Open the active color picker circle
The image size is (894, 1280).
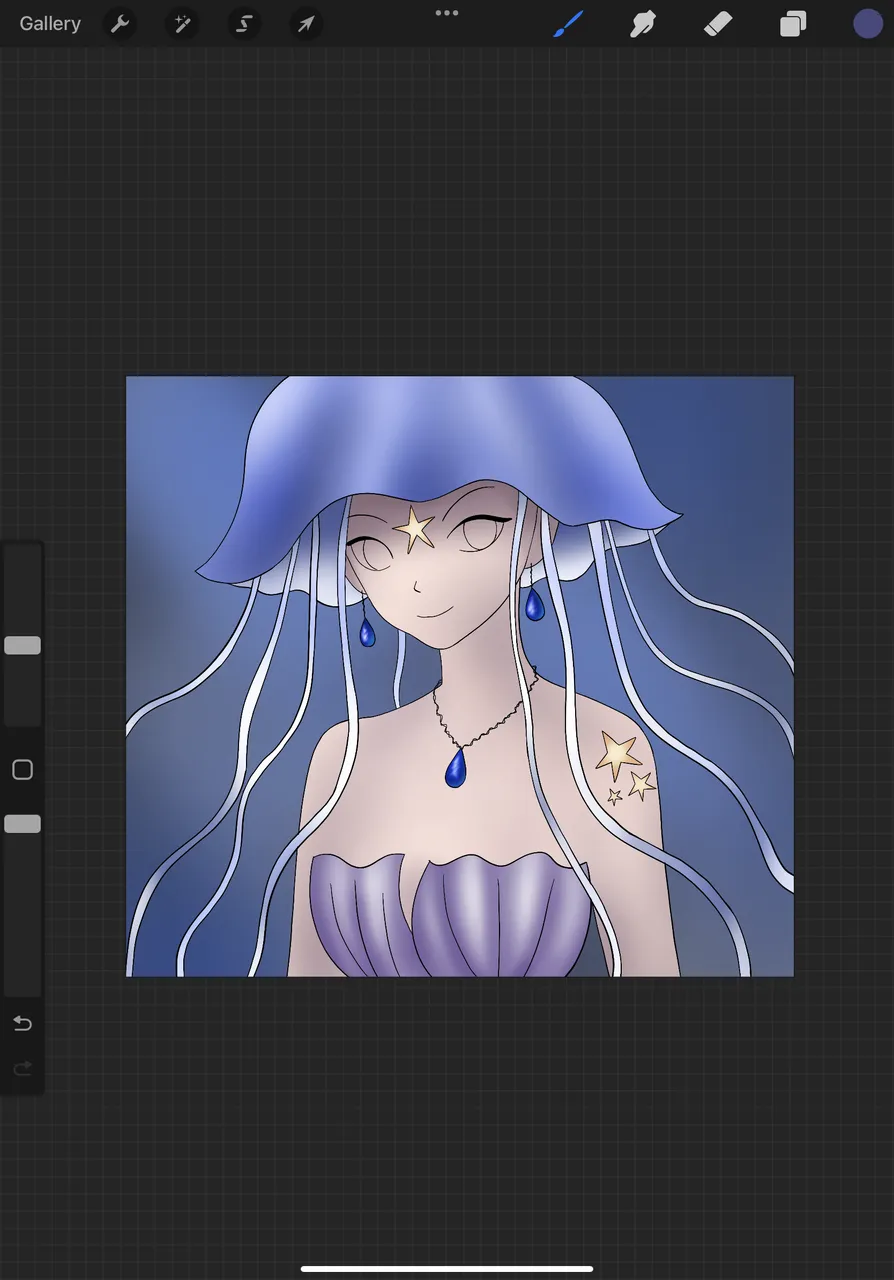coord(868,23)
